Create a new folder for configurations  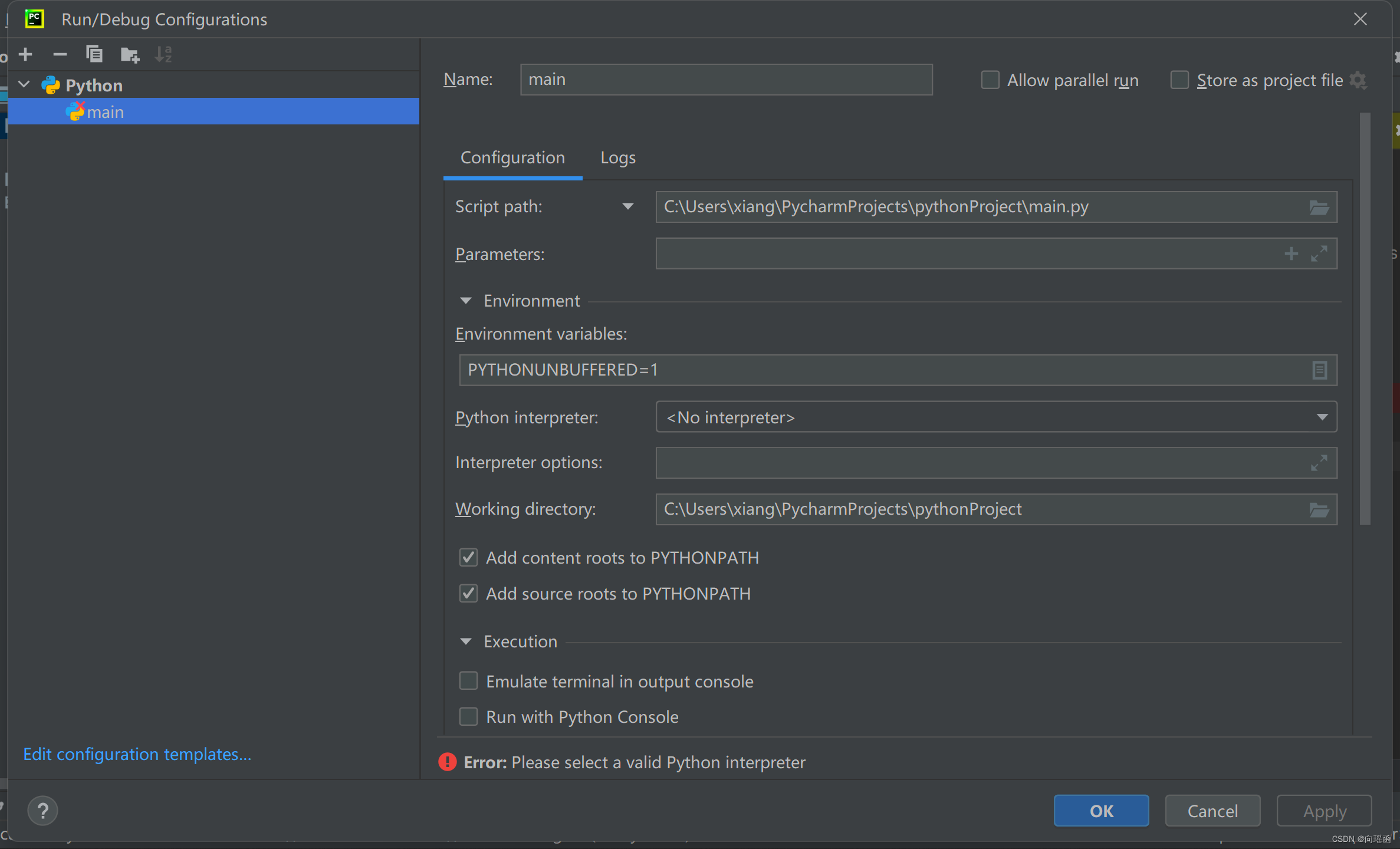(130, 55)
